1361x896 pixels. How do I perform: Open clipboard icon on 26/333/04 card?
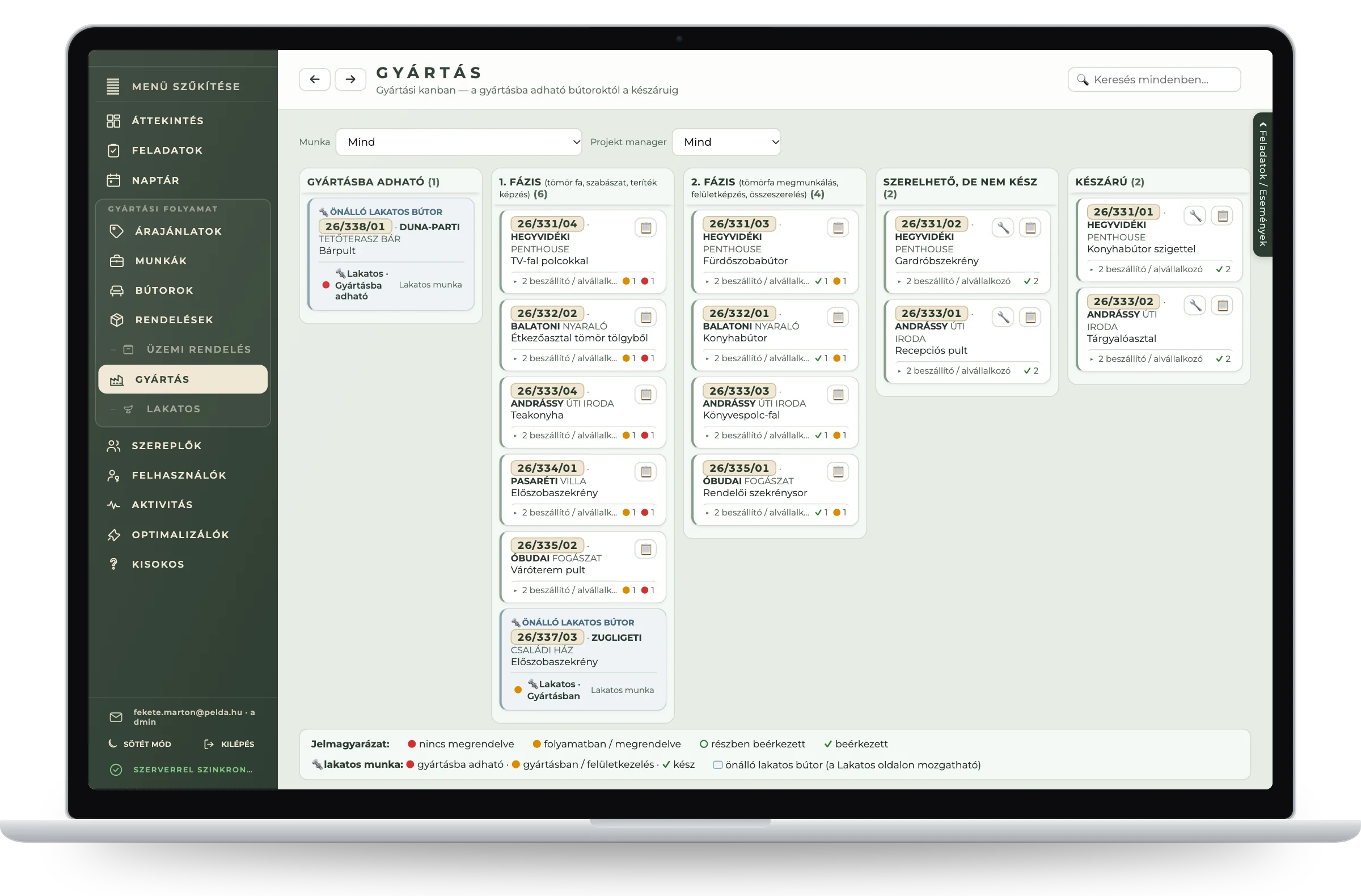tap(645, 395)
